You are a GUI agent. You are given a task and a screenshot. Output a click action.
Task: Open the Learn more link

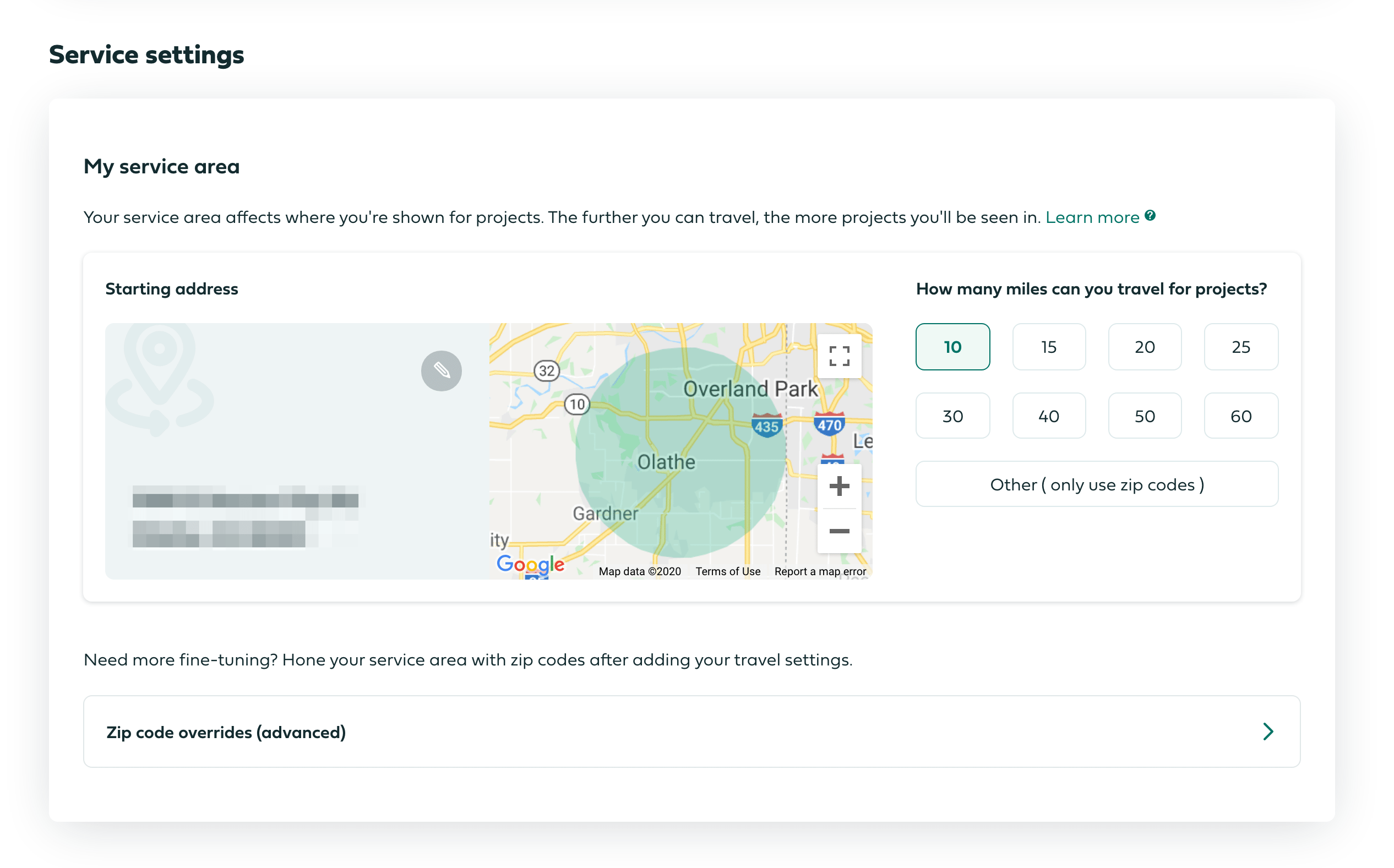coord(1091,217)
